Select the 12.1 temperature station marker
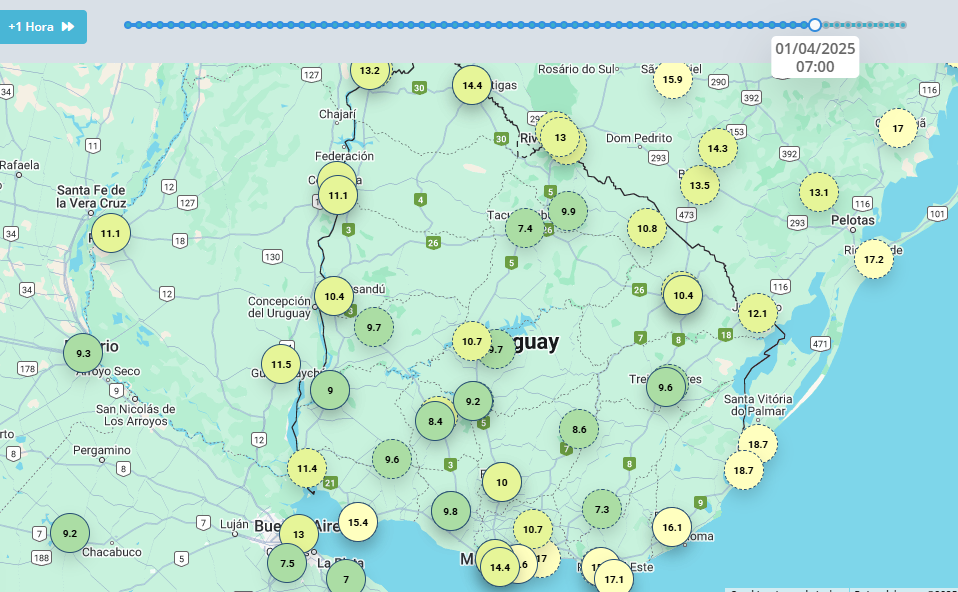958x592 pixels. click(757, 313)
